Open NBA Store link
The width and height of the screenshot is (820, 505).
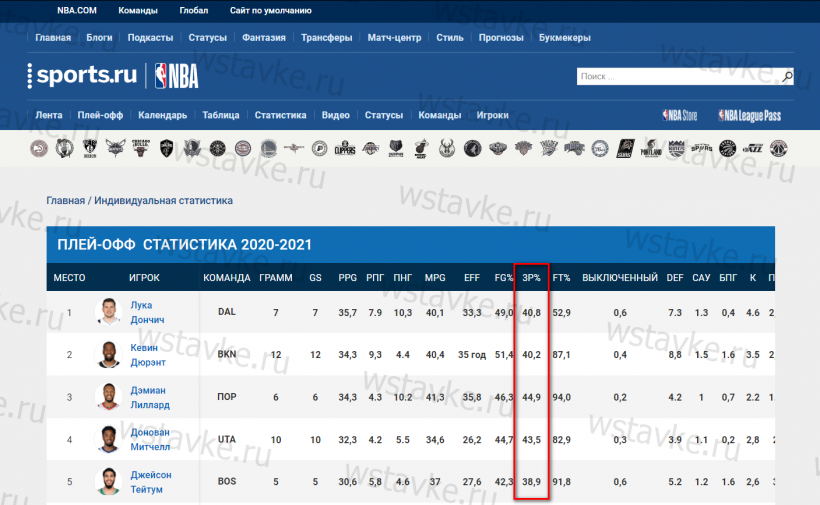point(680,116)
